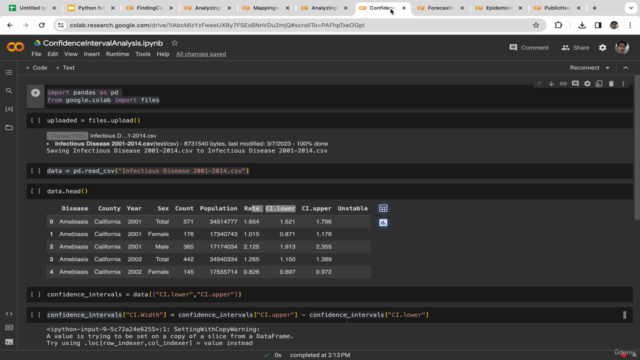Click the Choose Files button

(x=67, y=136)
